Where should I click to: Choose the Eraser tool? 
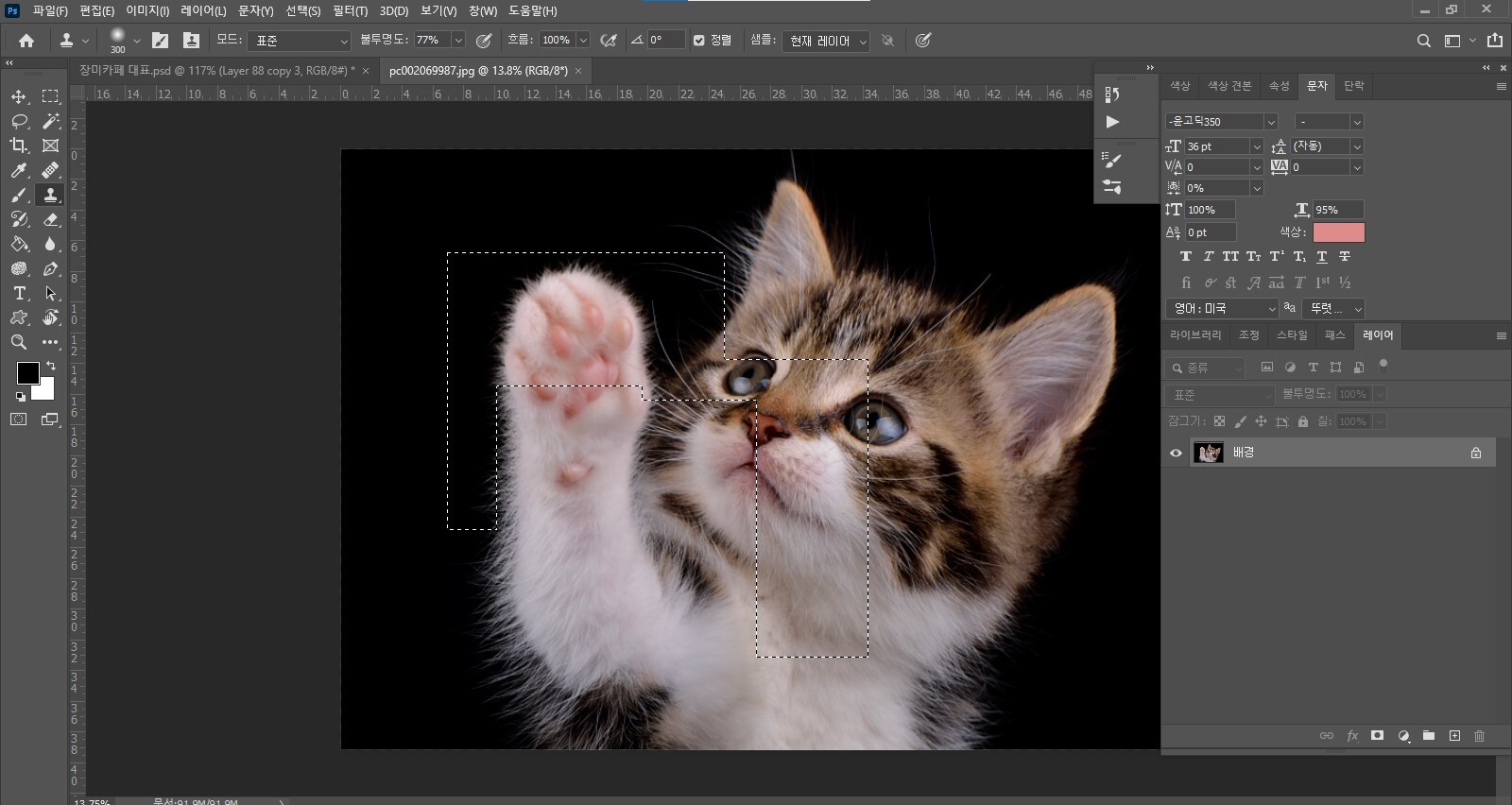point(51,219)
